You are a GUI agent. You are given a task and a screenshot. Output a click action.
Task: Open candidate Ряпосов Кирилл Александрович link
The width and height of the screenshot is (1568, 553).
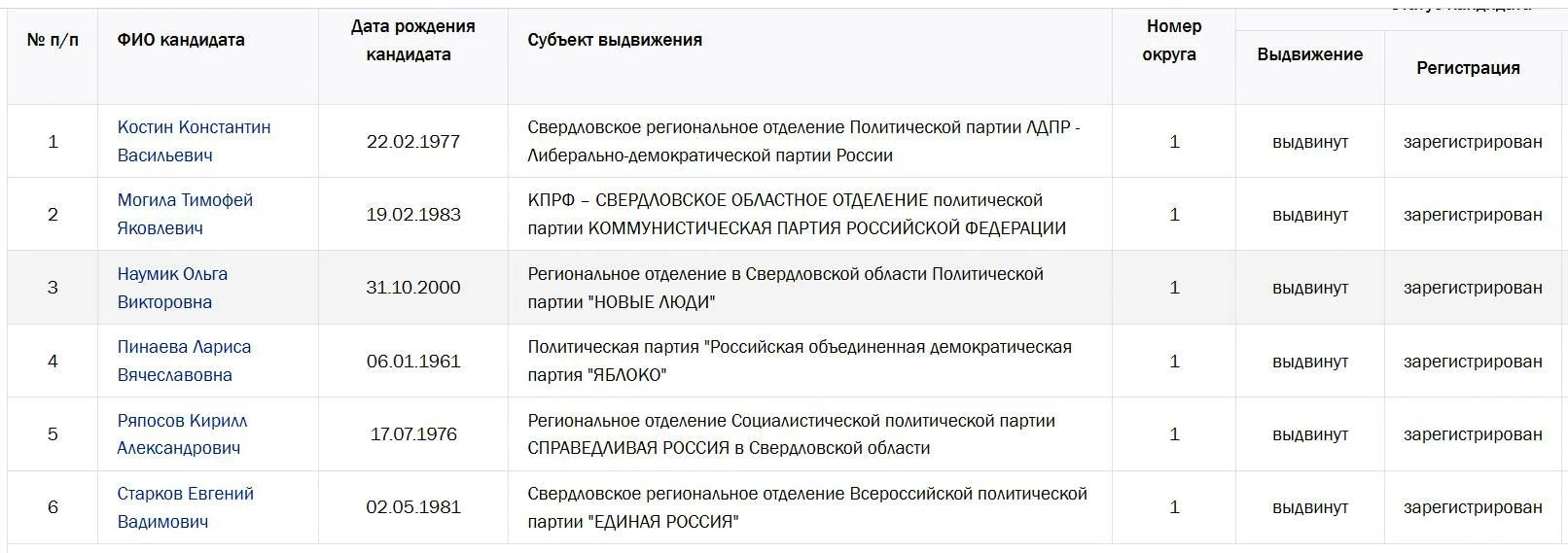click(x=182, y=434)
